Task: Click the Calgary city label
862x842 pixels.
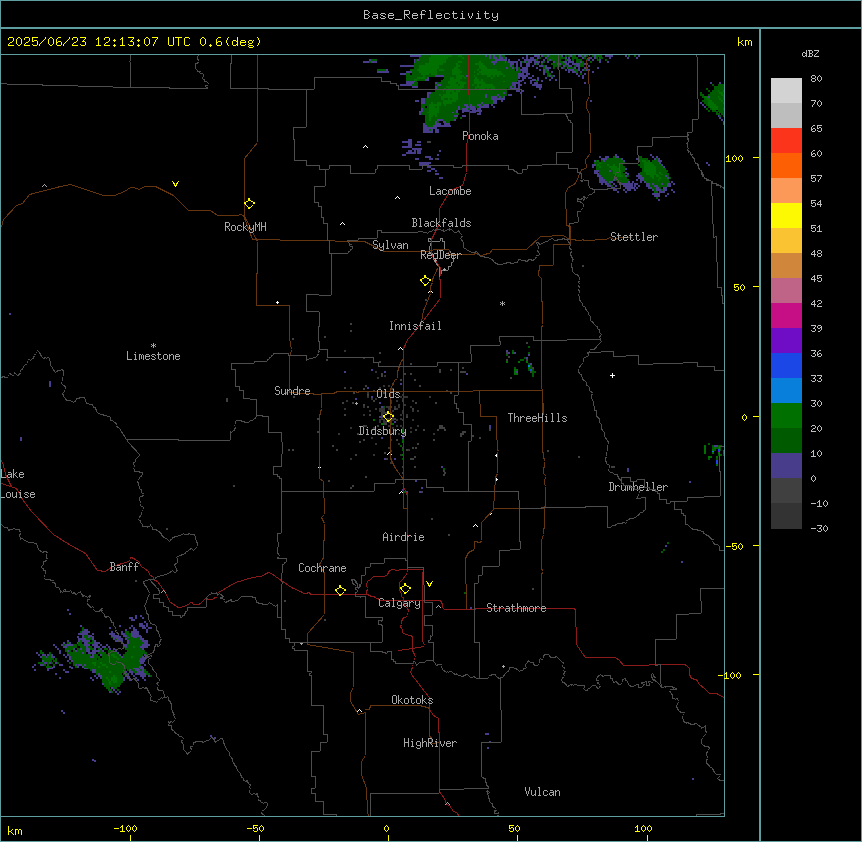Action: pos(399,603)
